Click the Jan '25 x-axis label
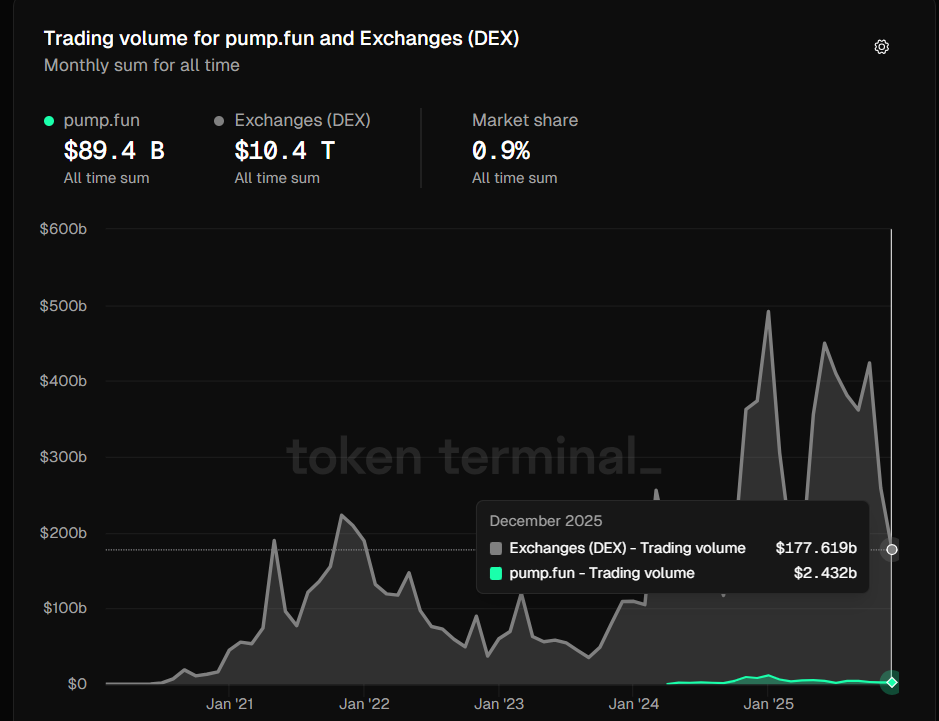The image size is (939, 721). [769, 704]
